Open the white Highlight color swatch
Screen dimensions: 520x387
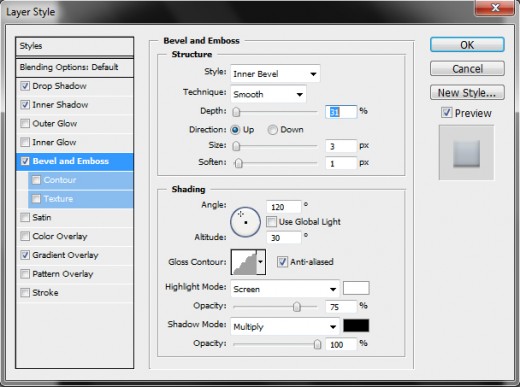point(356,288)
